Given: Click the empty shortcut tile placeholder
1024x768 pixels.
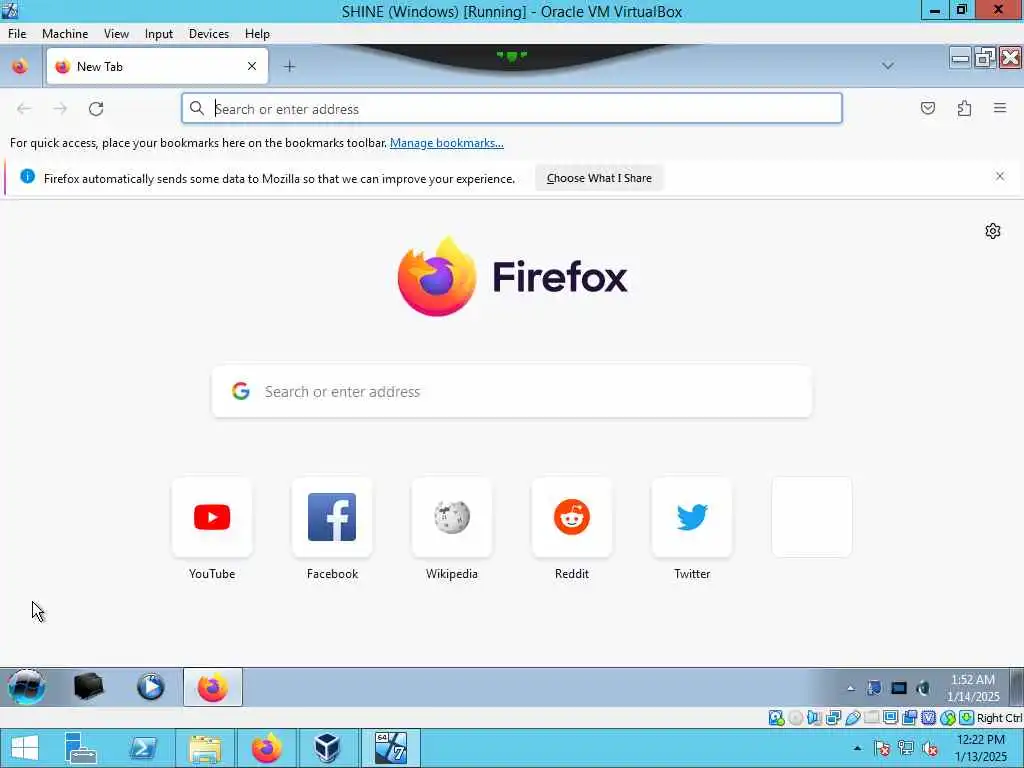Looking at the screenshot, I should tap(812, 517).
